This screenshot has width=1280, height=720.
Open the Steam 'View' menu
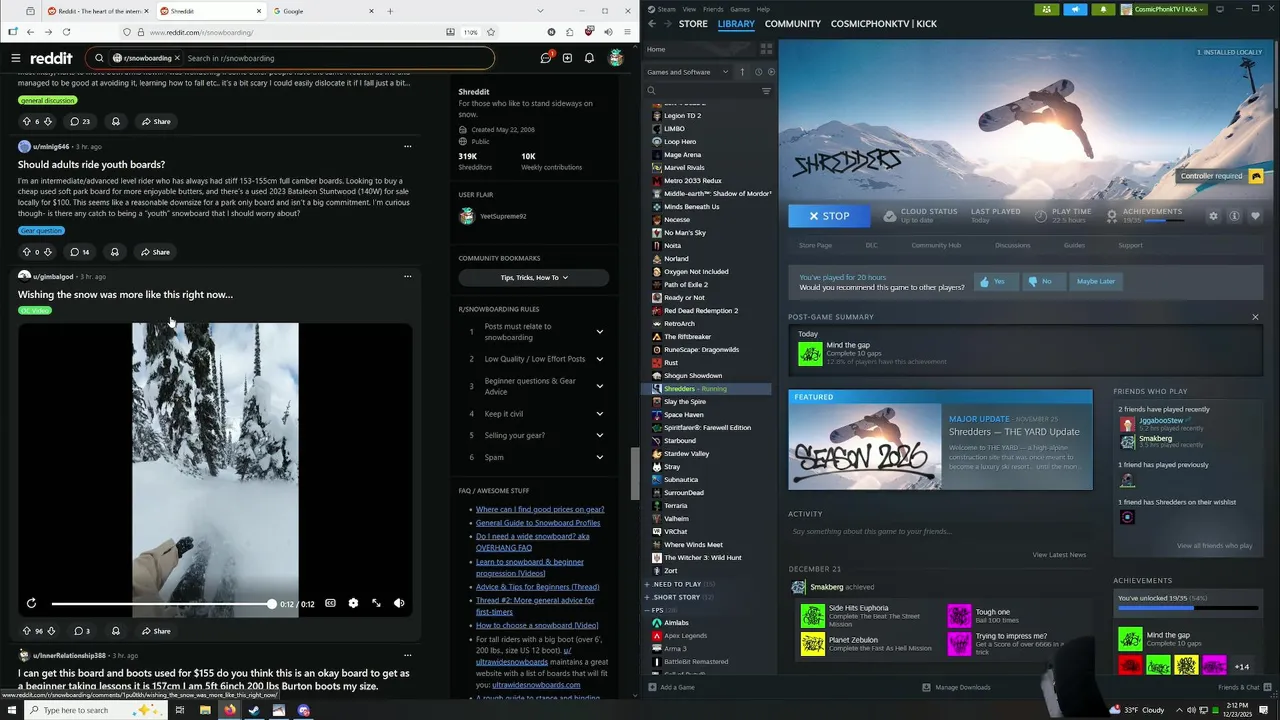[x=689, y=9]
